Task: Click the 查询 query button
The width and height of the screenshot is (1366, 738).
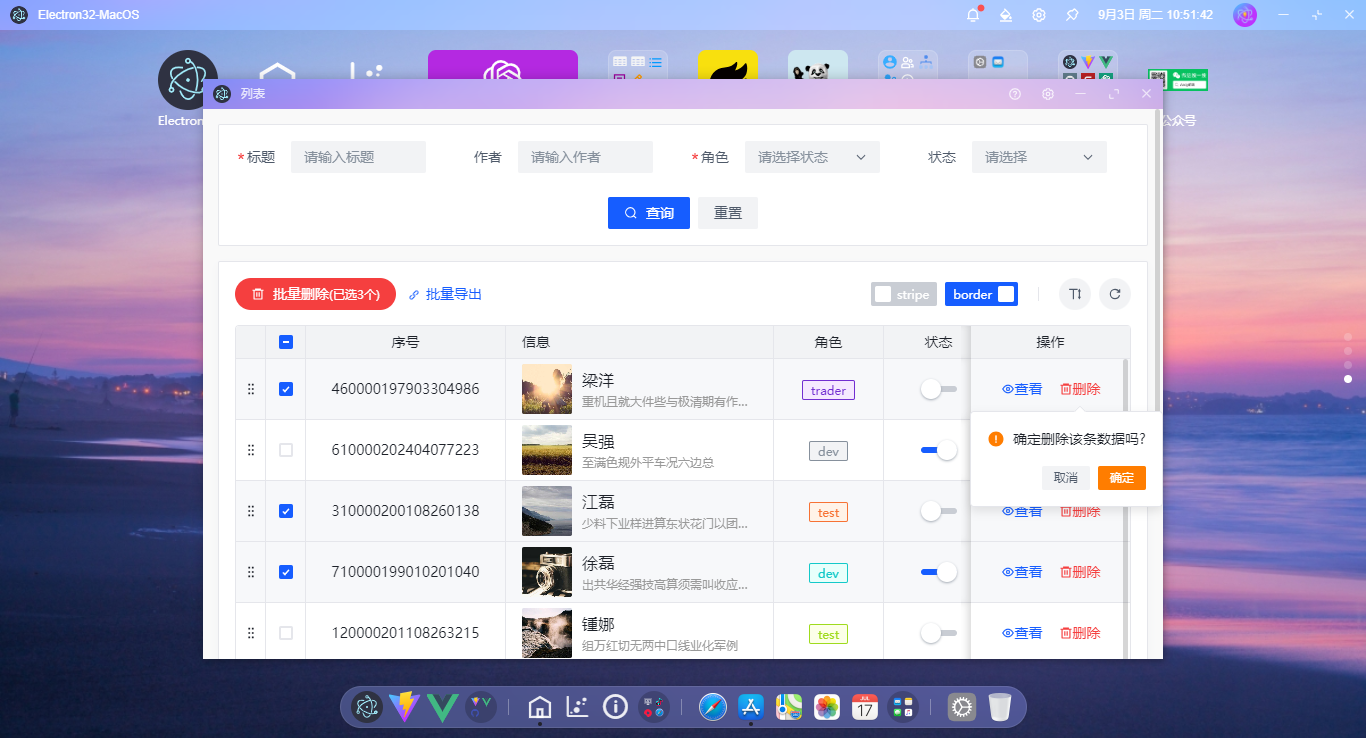Action: pyautogui.click(x=648, y=212)
